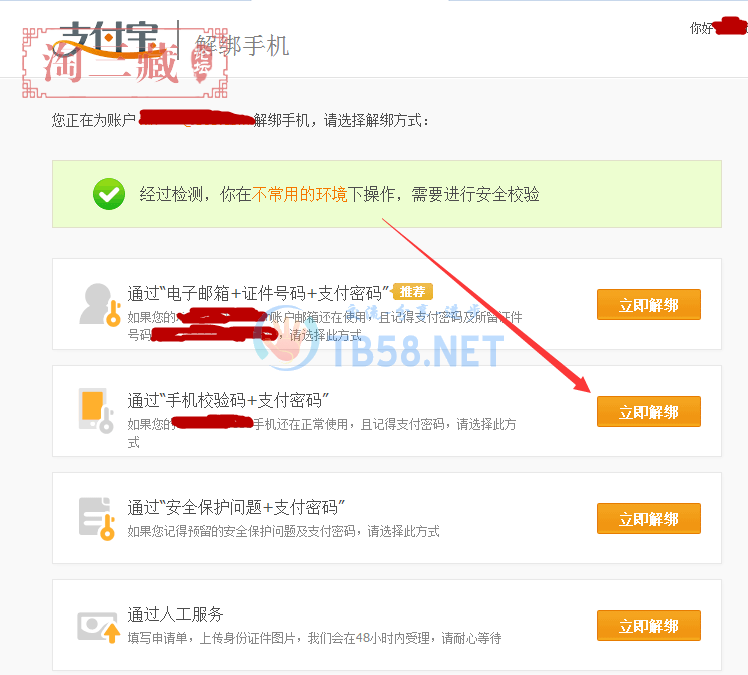Viewport: 748px width, 675px height.
Task: Click the 解绑手机 page title
Action: [242, 46]
